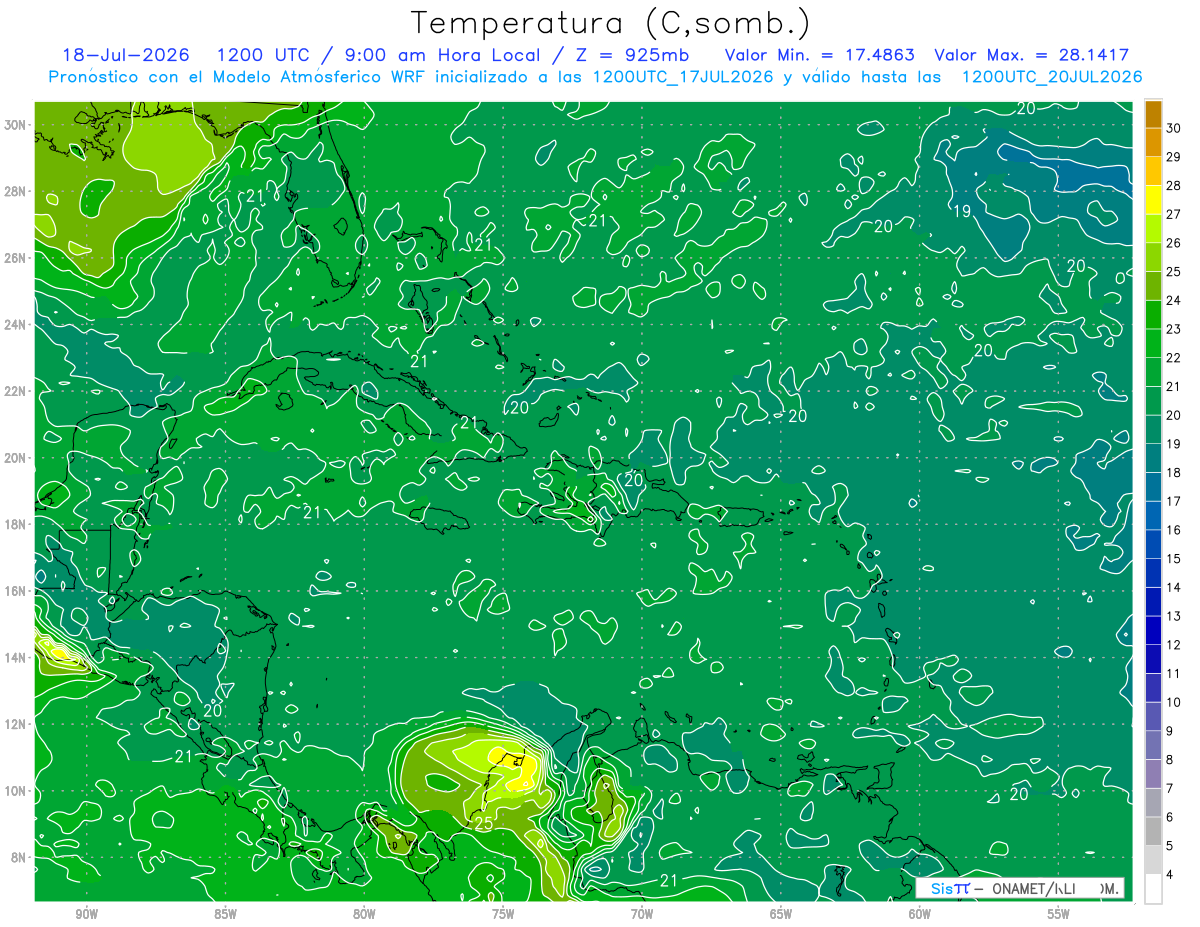Viewport: 1200px width, 927px height.
Task: Click the latitude axis label 22N
Action: [16, 391]
